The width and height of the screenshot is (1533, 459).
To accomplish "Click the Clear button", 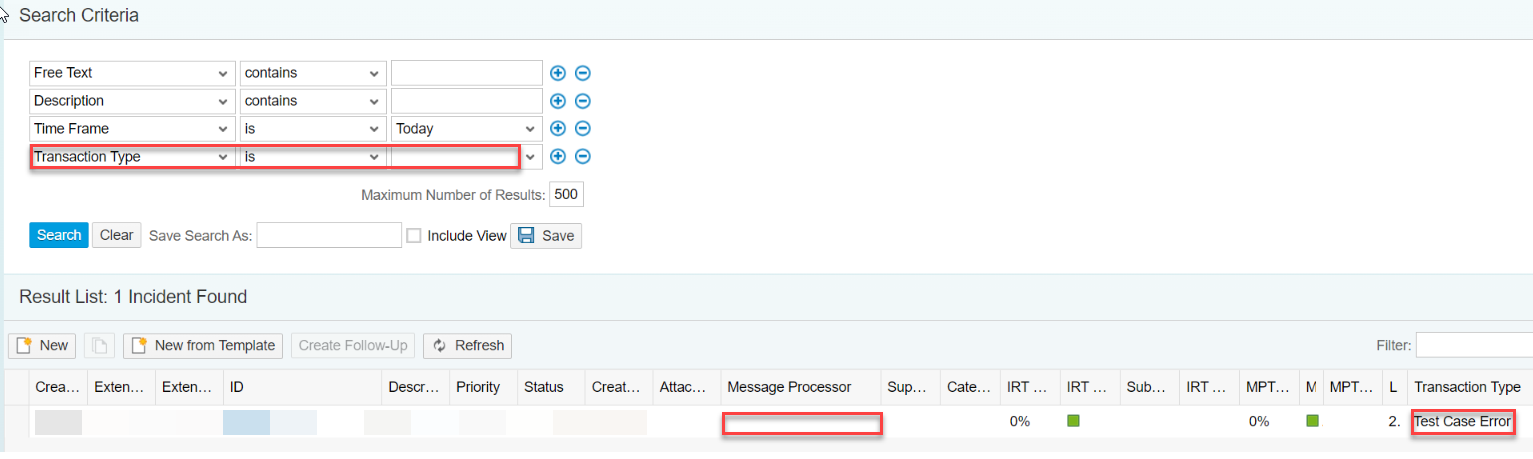I will (x=117, y=235).
